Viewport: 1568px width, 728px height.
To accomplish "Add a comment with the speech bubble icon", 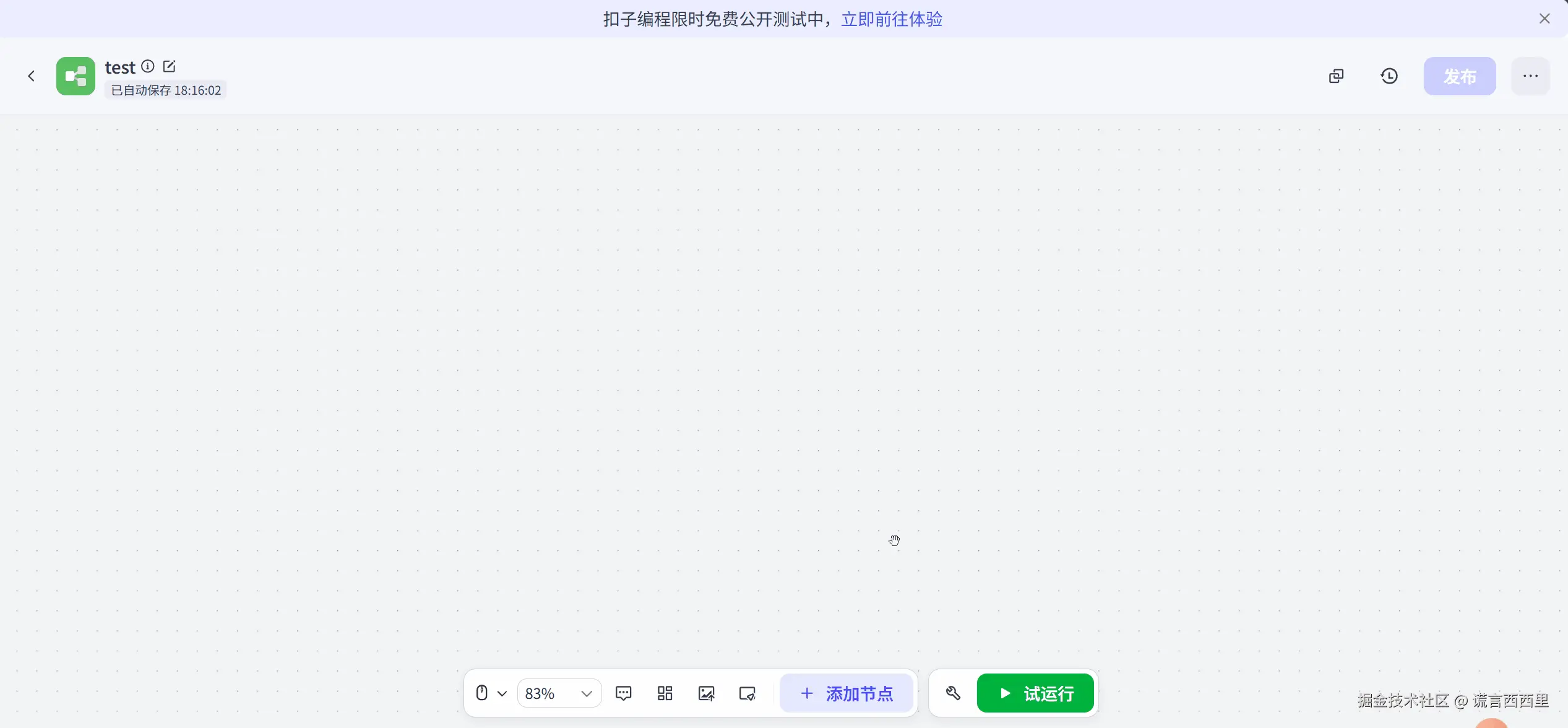I will tap(623, 693).
